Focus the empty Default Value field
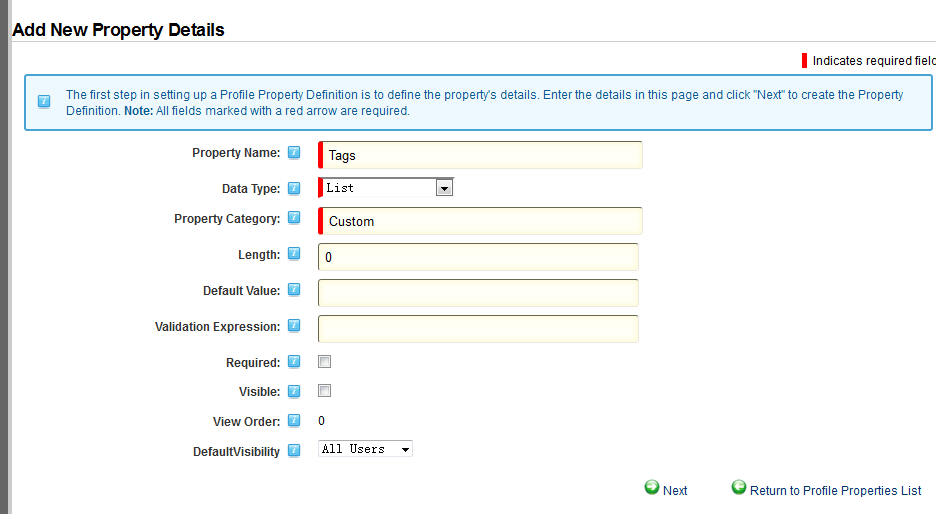The width and height of the screenshot is (936, 514). pyautogui.click(x=478, y=293)
